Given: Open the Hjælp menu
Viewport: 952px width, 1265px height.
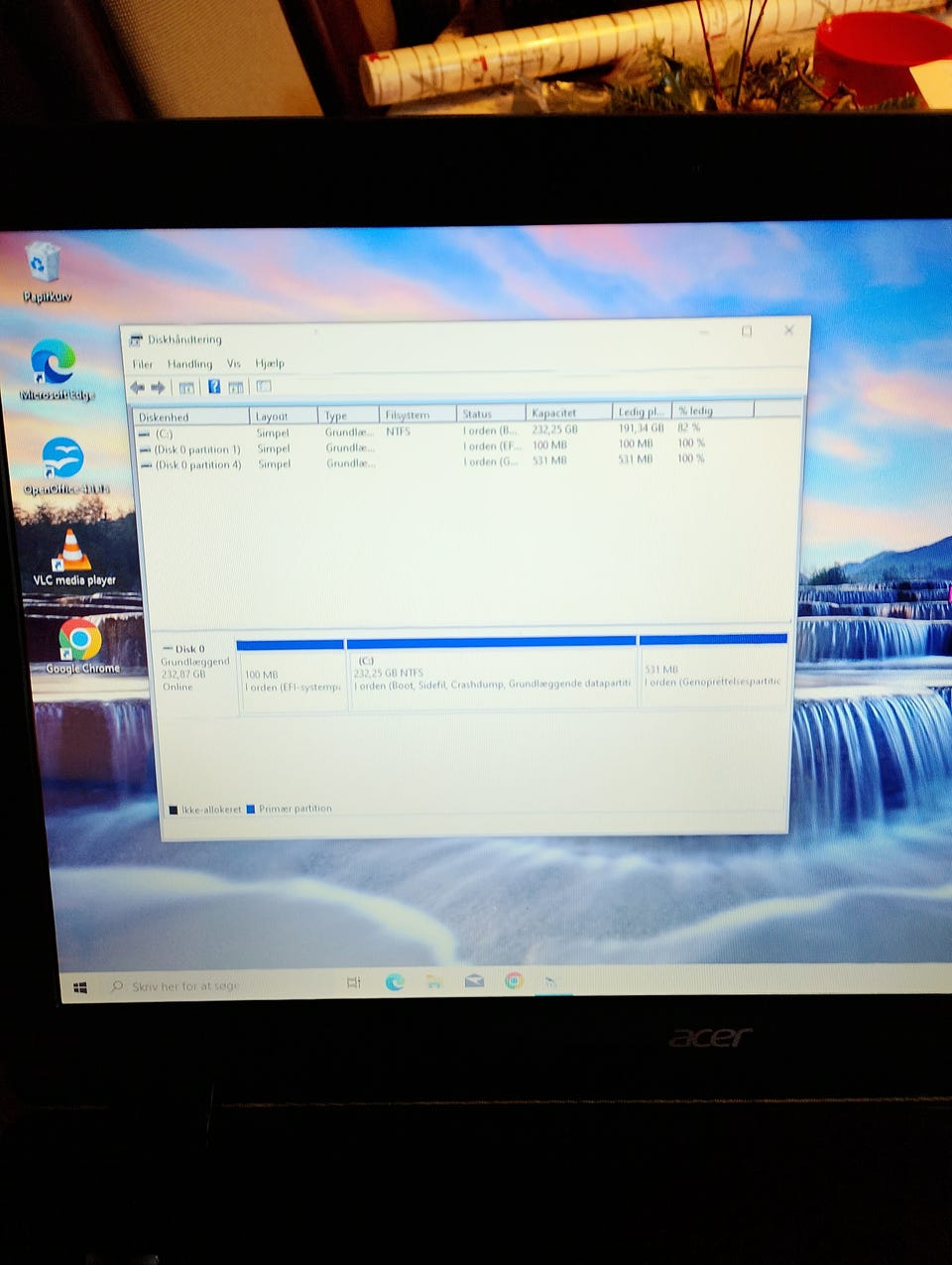Looking at the screenshot, I should click(x=270, y=363).
